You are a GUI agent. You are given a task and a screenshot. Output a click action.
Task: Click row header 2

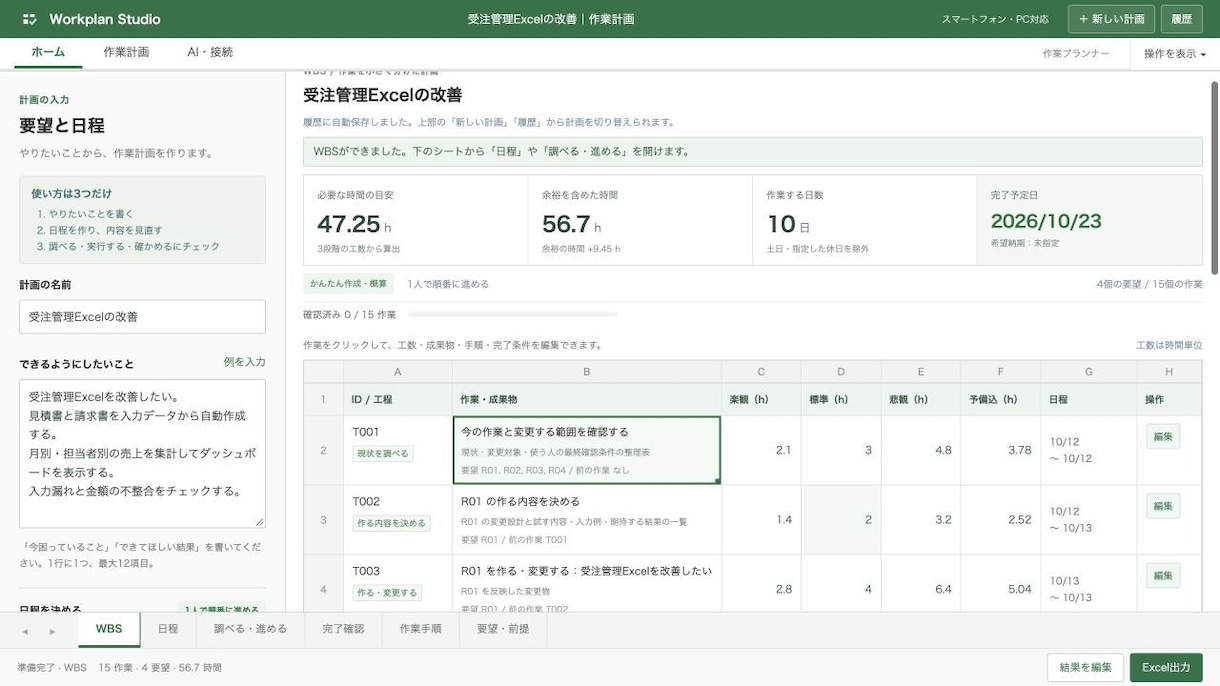coord(323,450)
